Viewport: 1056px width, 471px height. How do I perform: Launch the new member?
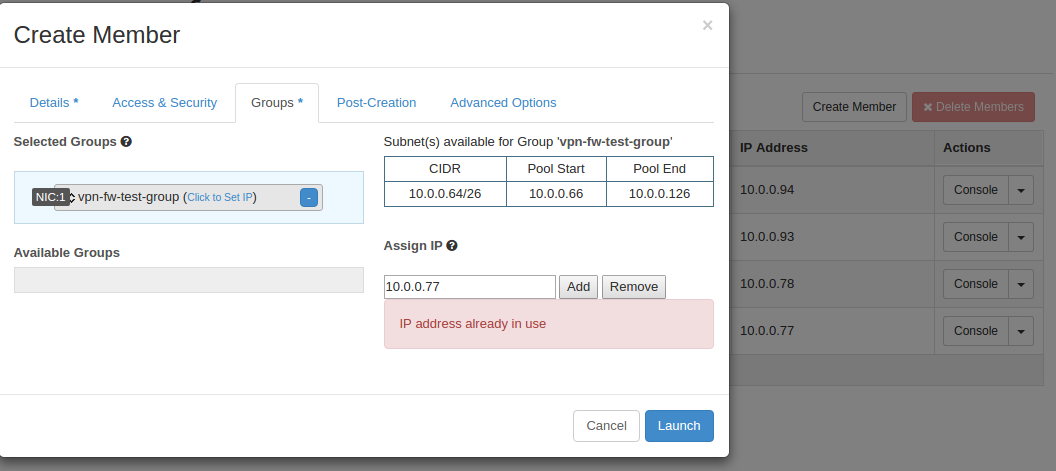679,426
